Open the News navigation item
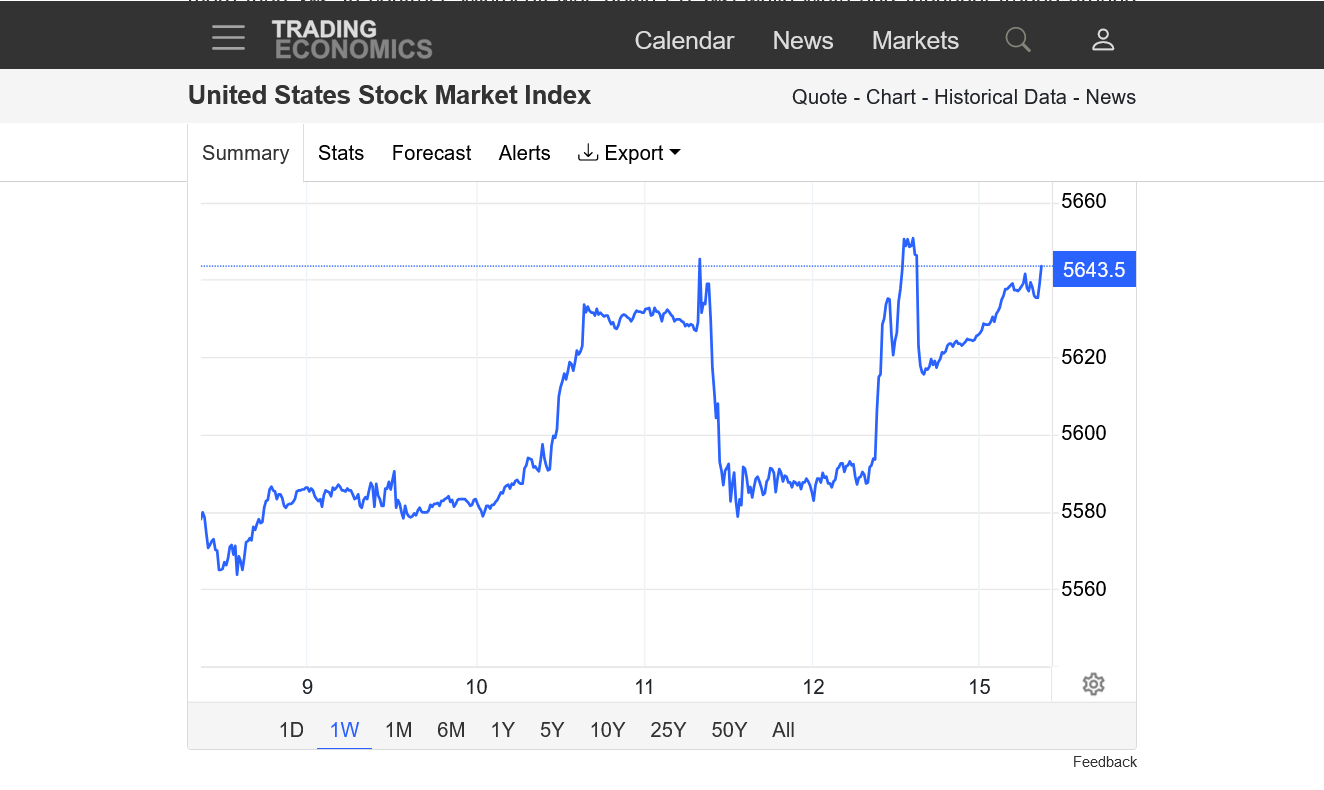 [x=803, y=40]
